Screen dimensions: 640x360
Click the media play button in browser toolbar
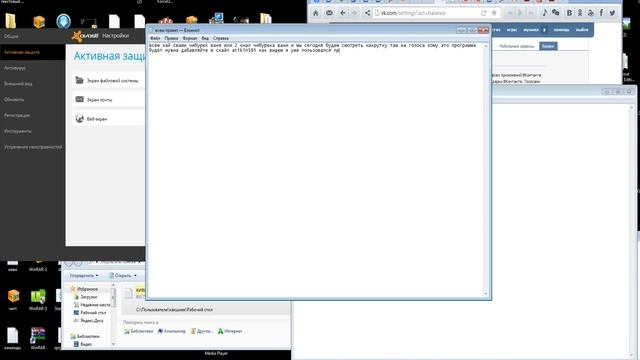click(x=520, y=13)
